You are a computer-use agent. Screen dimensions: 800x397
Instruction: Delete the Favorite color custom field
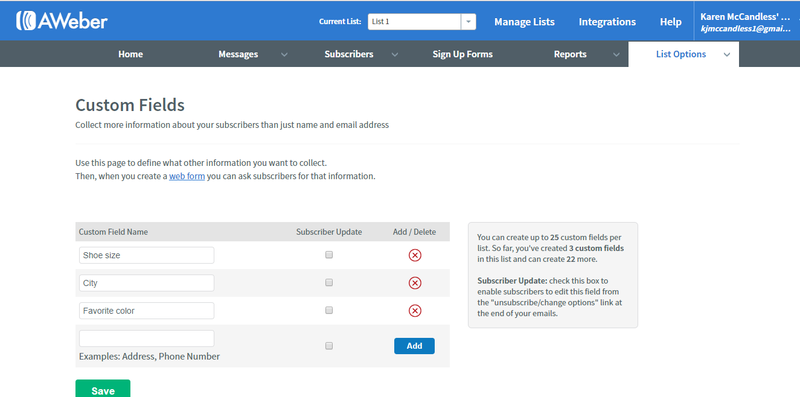coord(415,311)
